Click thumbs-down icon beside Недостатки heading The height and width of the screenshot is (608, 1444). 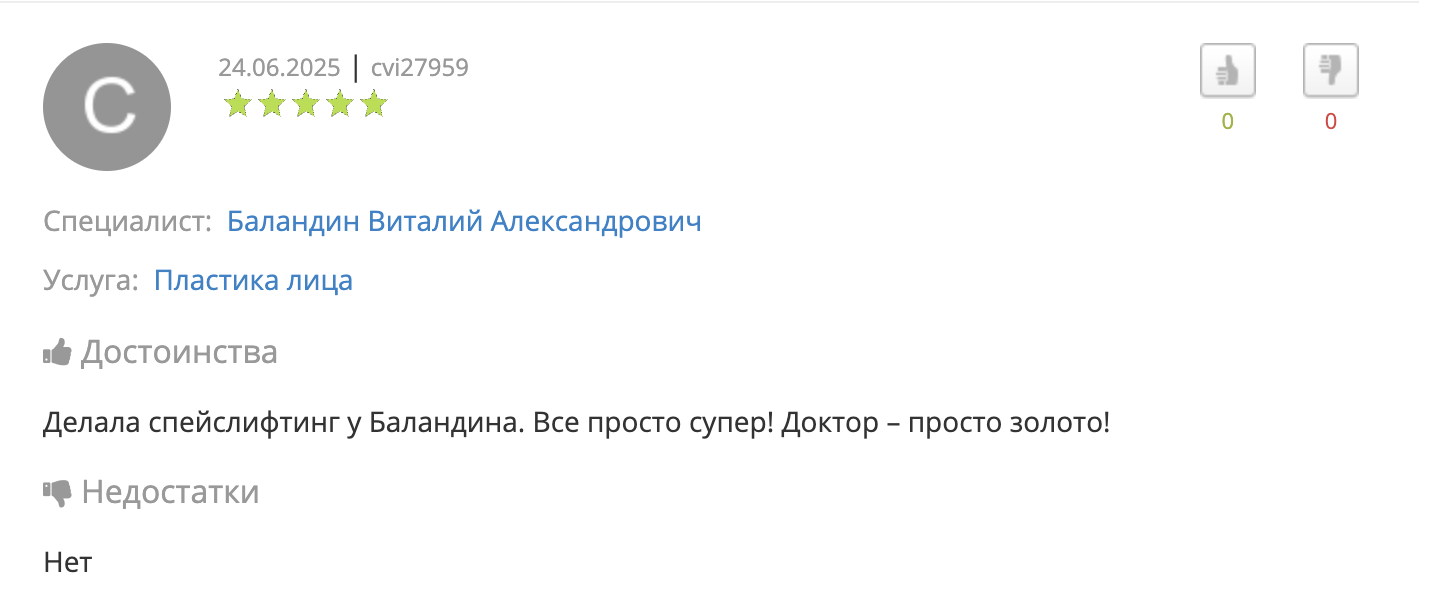57,493
